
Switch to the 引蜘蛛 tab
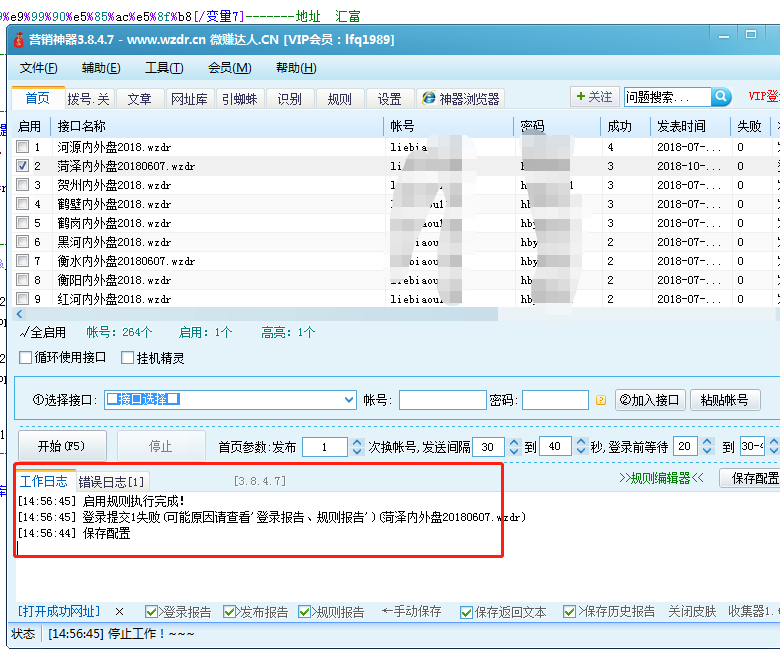[x=240, y=98]
